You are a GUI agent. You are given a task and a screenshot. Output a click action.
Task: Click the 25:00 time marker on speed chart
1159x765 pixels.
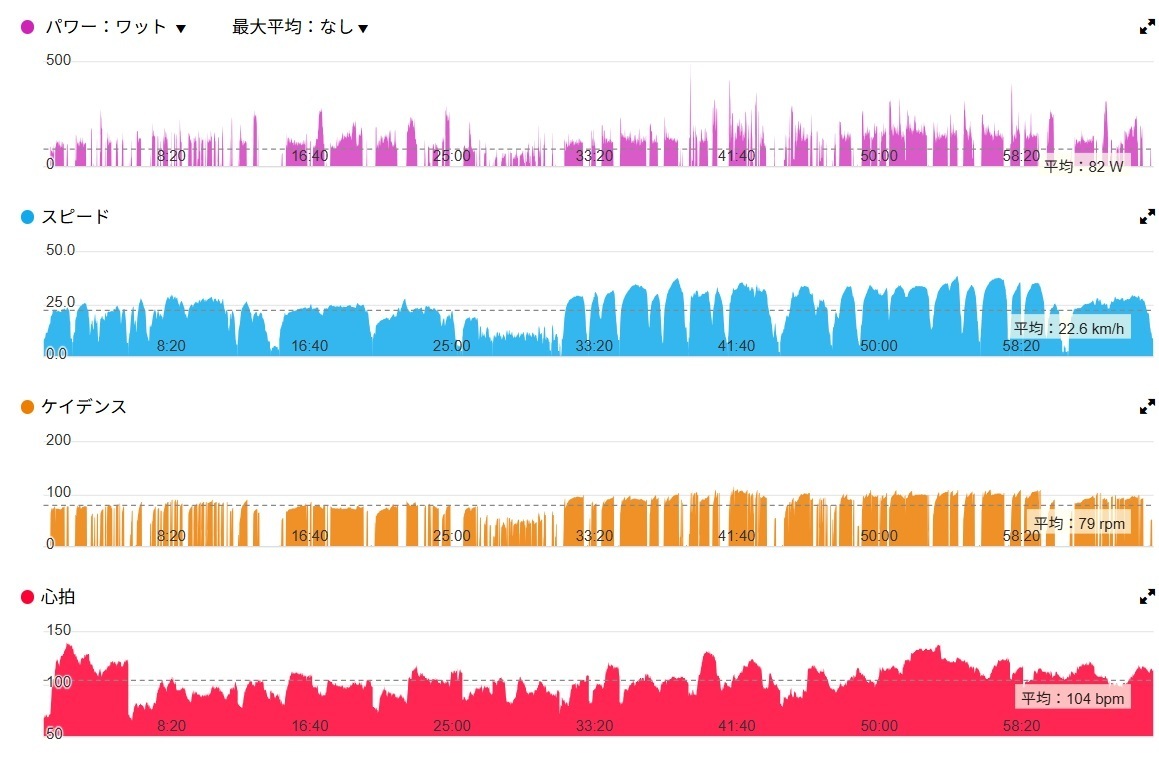tap(451, 346)
